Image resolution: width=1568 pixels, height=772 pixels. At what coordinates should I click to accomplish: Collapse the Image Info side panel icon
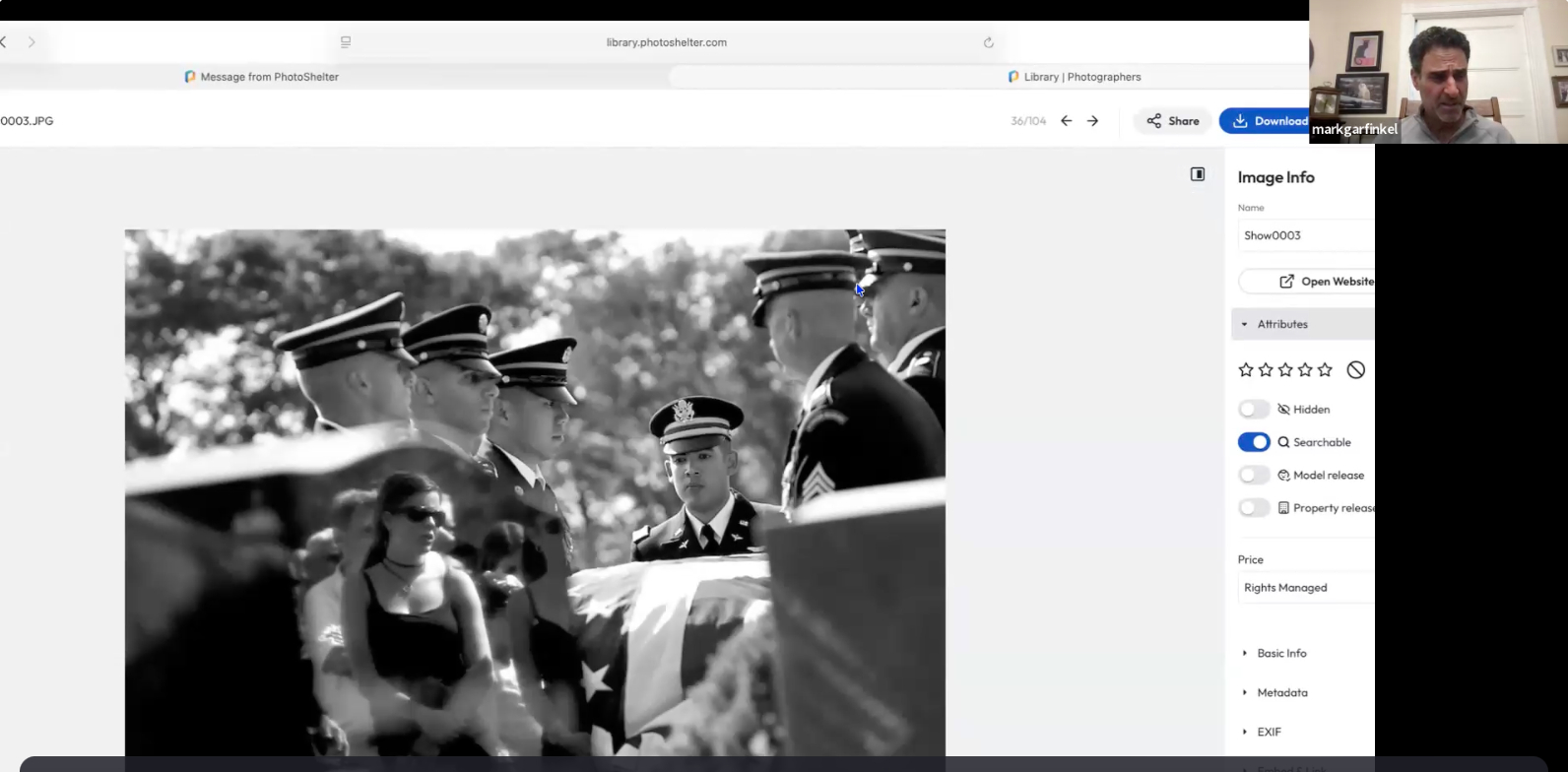tap(1198, 174)
